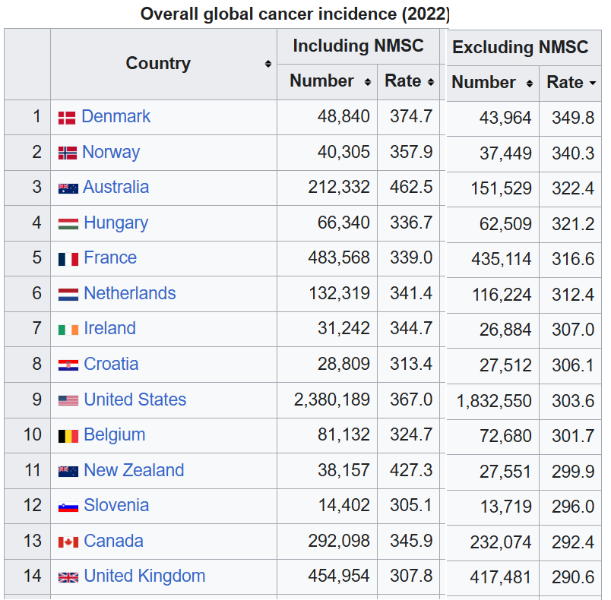Click the Canada flag icon
This screenshot has height=600, width=611.
(68, 542)
